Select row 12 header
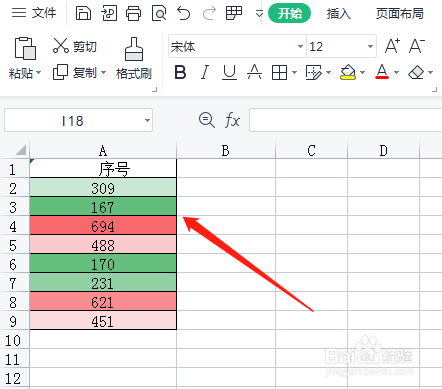The width and height of the screenshot is (442, 389). point(14,378)
